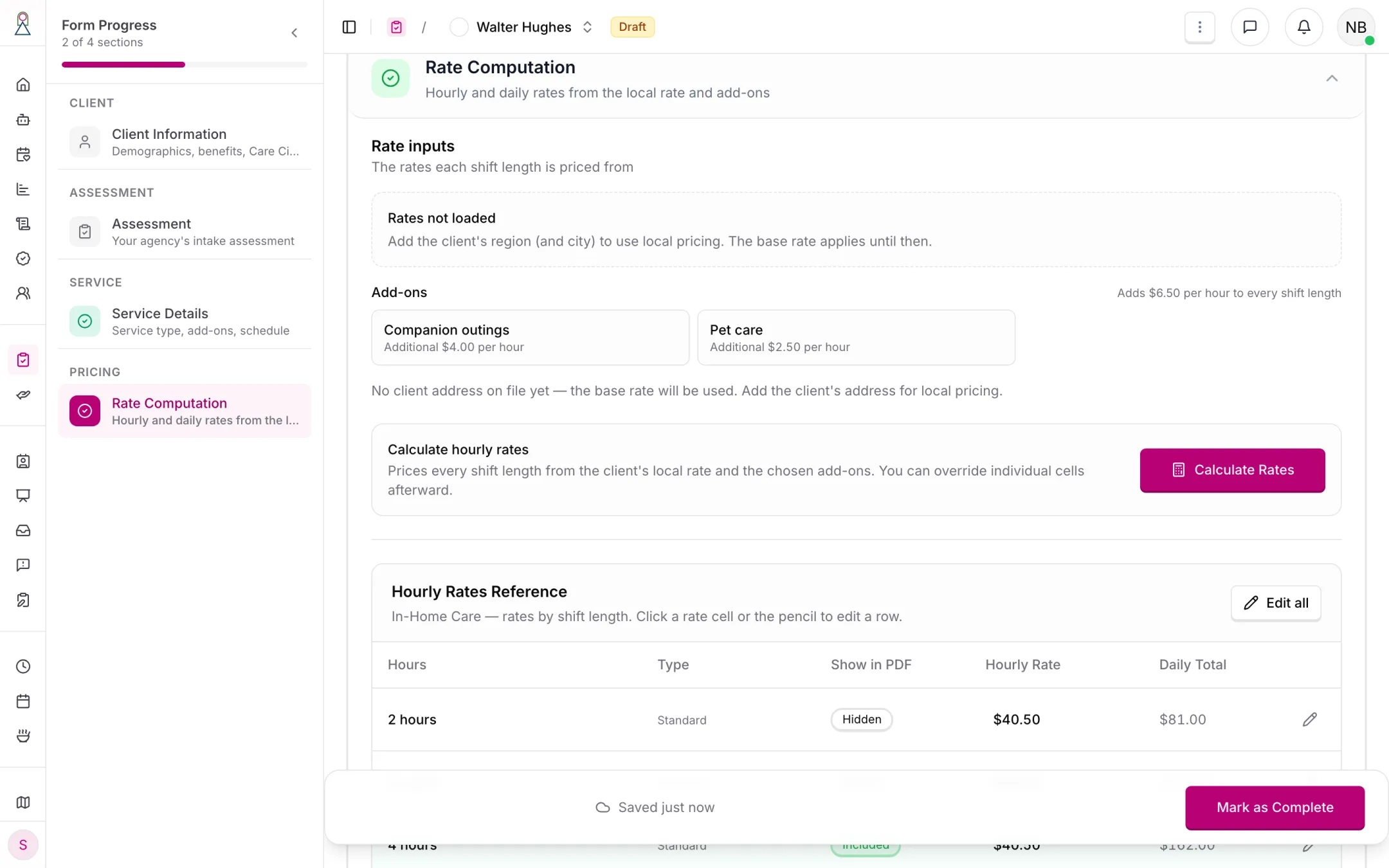This screenshot has width=1389, height=868.
Task: Click the Calculate Rates button
Action: (1232, 470)
